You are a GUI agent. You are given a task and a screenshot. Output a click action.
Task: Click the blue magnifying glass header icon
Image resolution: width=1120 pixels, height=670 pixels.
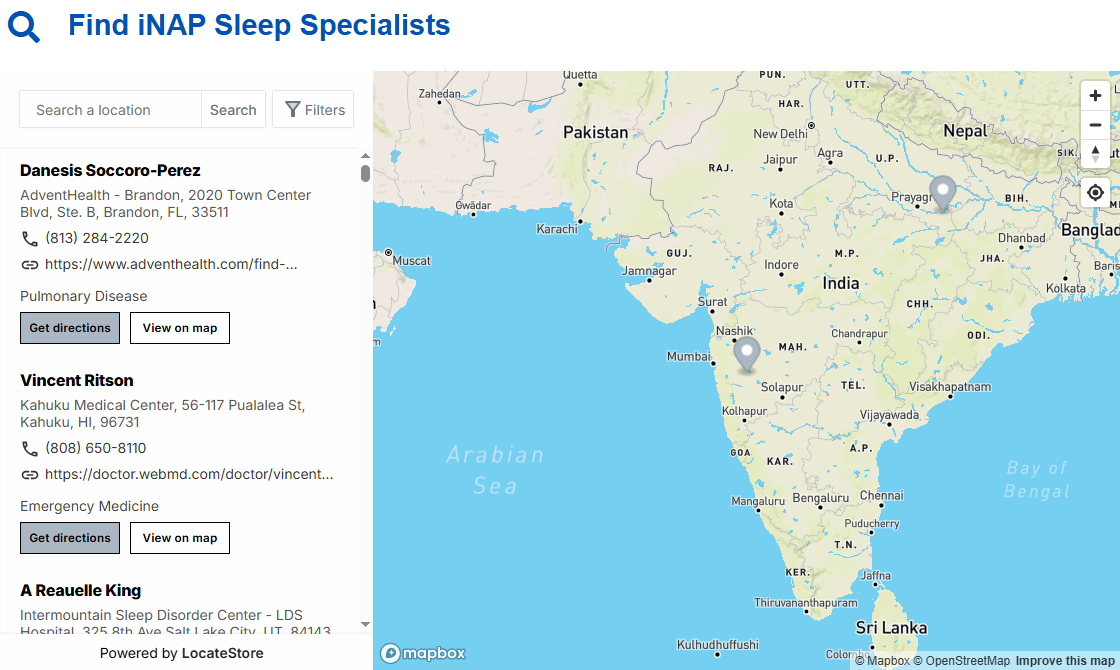(x=24, y=26)
